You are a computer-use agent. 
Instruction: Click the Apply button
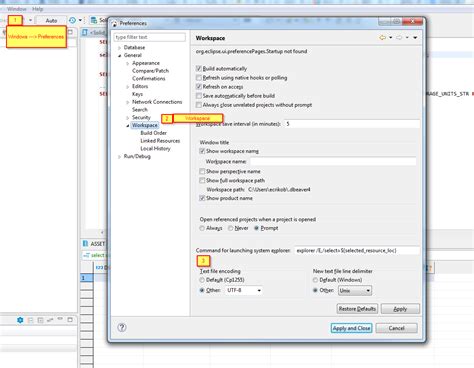coord(400,309)
